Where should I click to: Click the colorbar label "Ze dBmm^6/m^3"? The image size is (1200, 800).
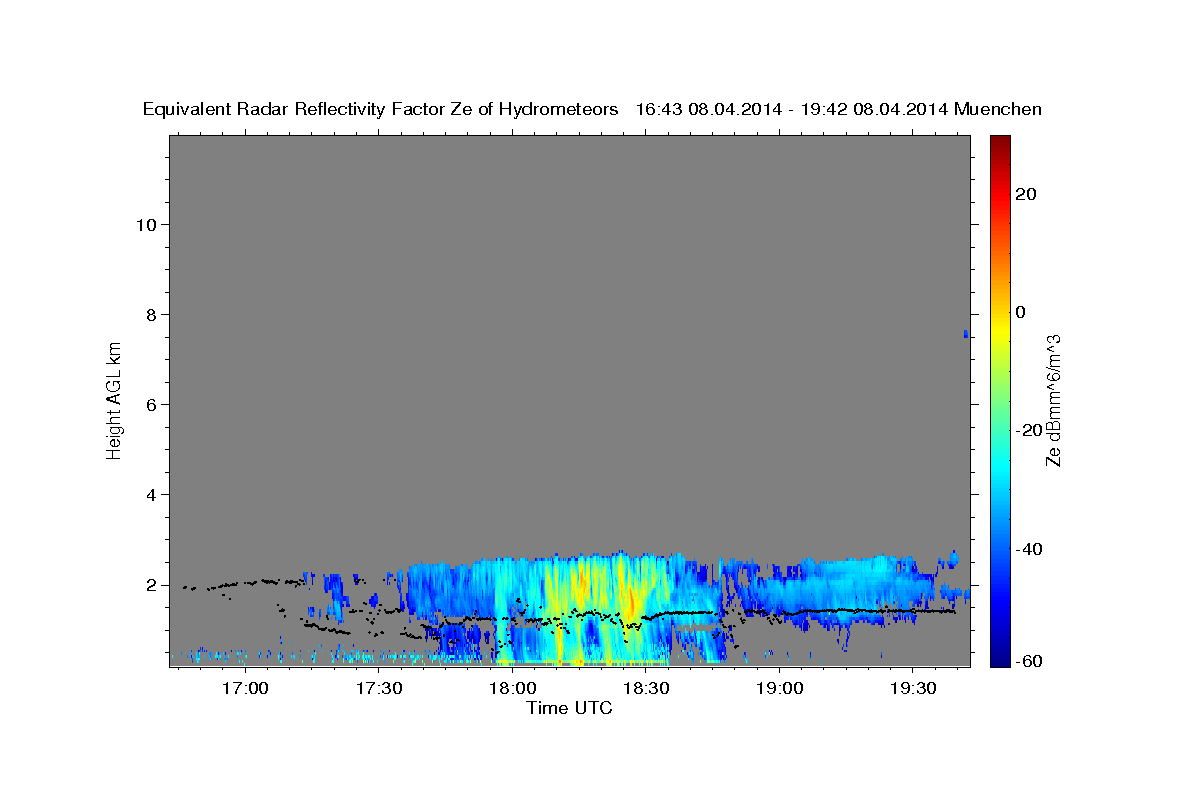(1053, 400)
